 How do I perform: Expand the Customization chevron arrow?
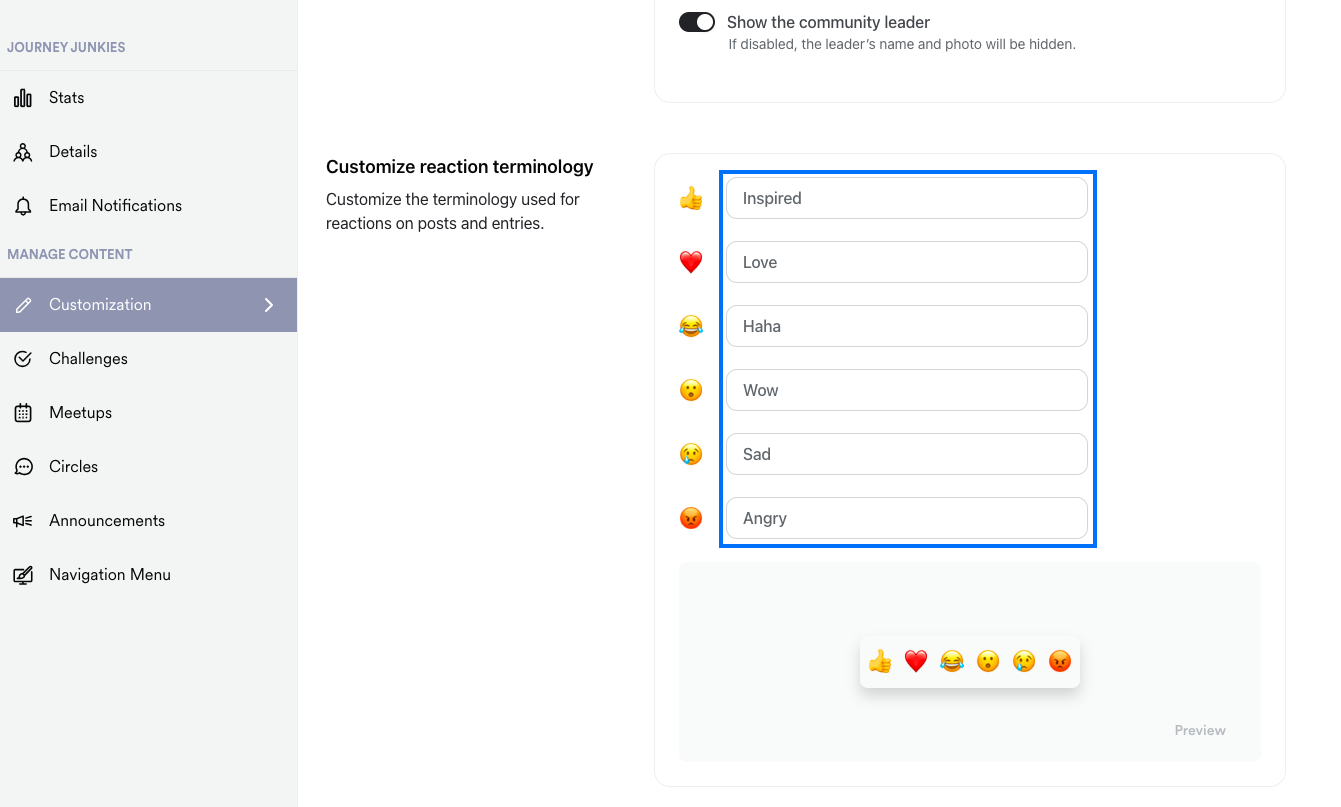(x=269, y=305)
